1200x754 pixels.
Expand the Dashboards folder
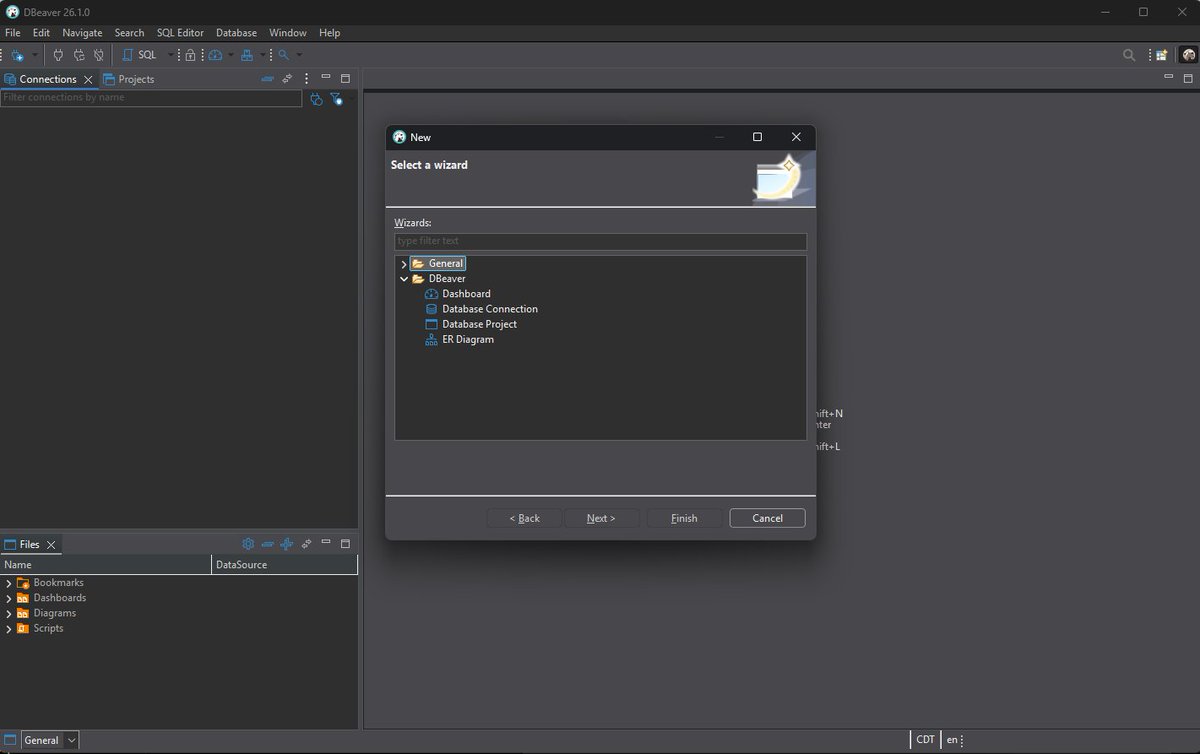point(9,598)
